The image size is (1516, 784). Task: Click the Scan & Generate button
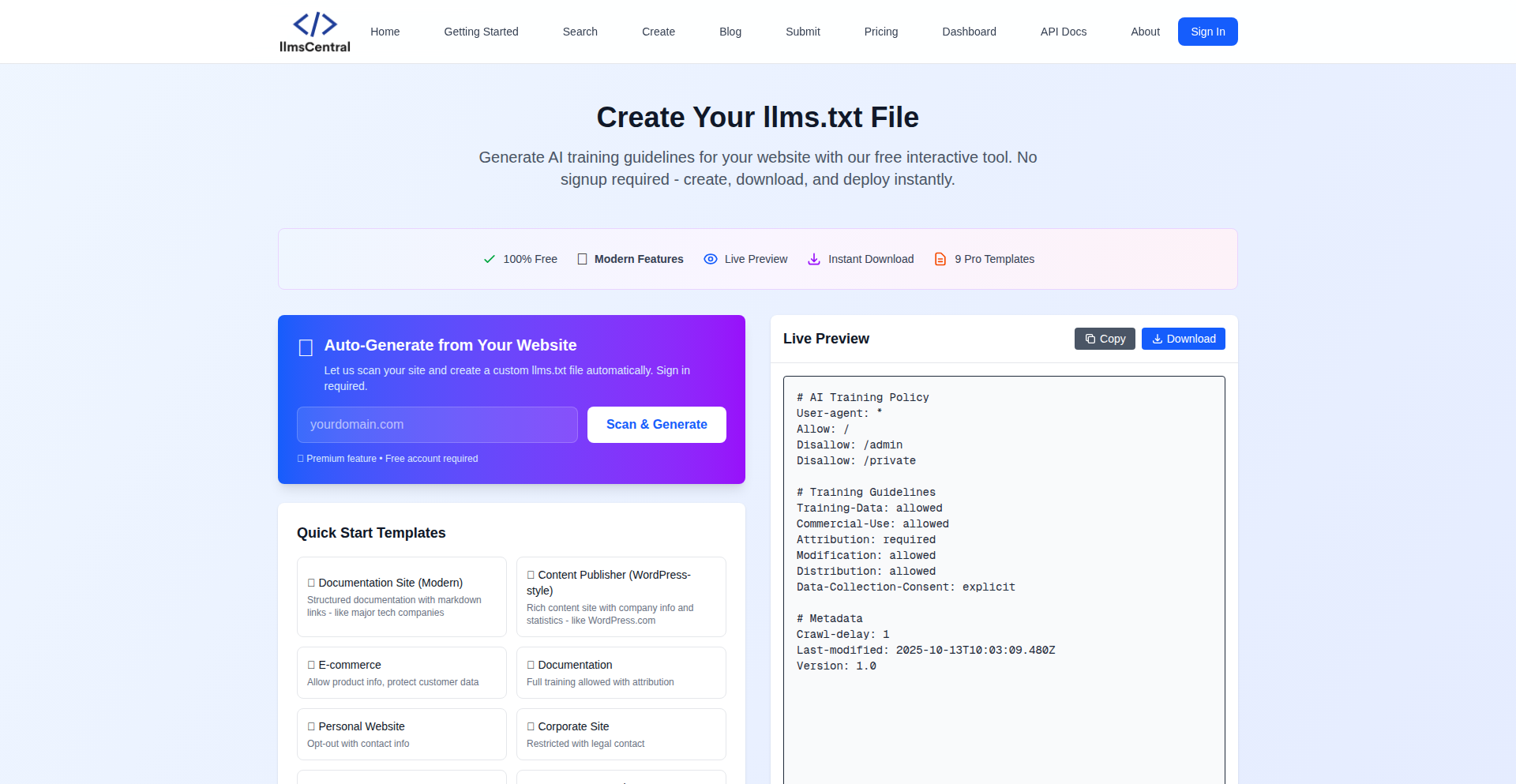pos(656,425)
